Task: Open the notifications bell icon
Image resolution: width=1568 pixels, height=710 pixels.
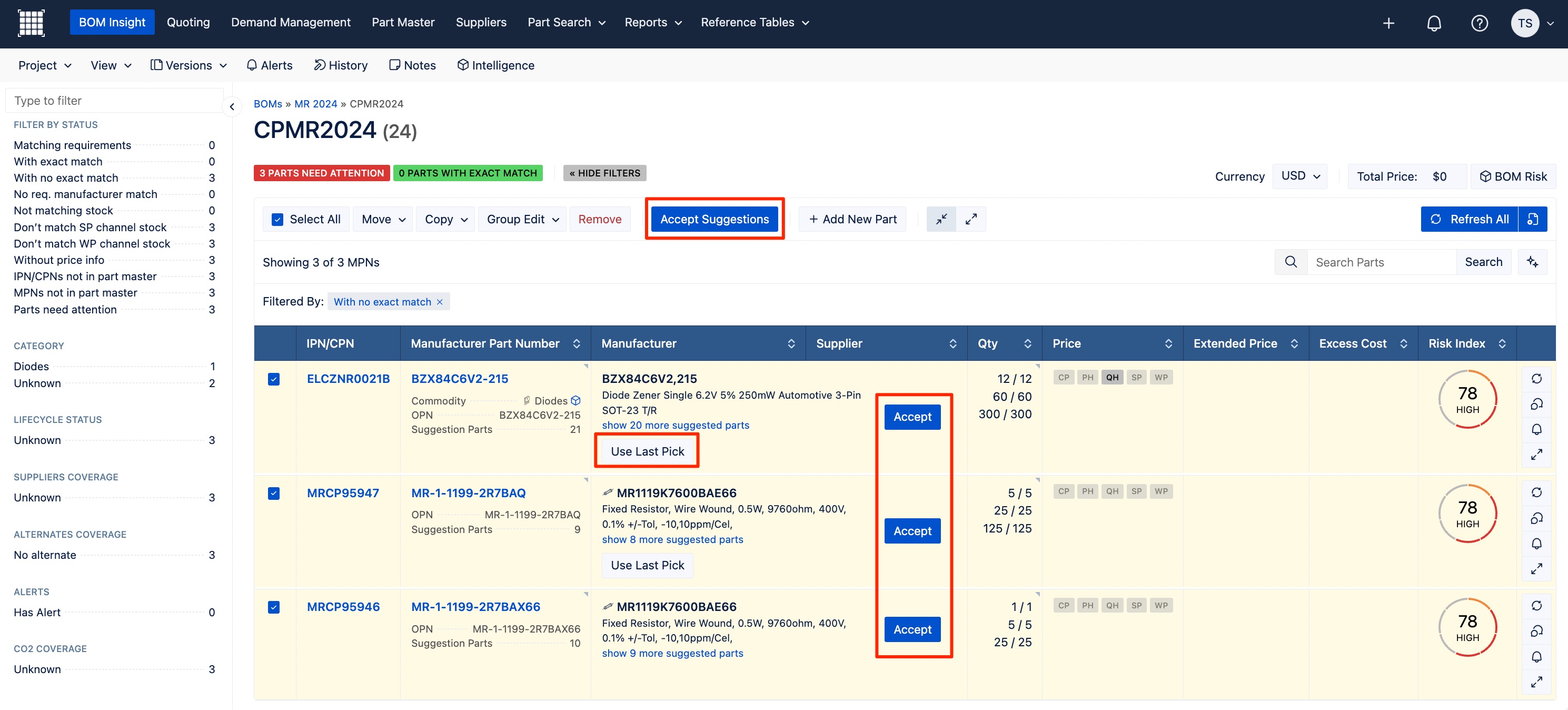Action: (1434, 23)
